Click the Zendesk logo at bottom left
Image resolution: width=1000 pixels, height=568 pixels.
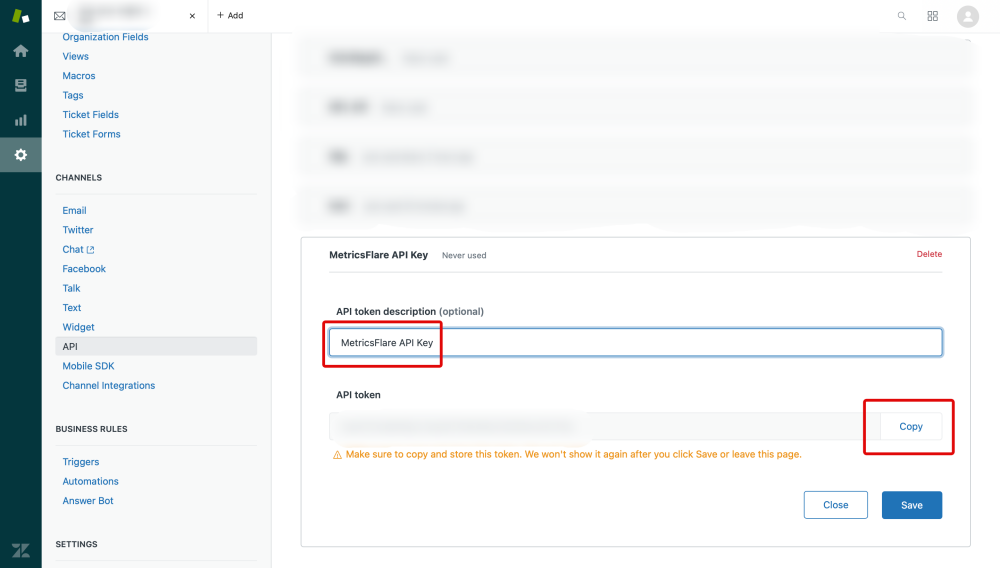[x=20, y=550]
